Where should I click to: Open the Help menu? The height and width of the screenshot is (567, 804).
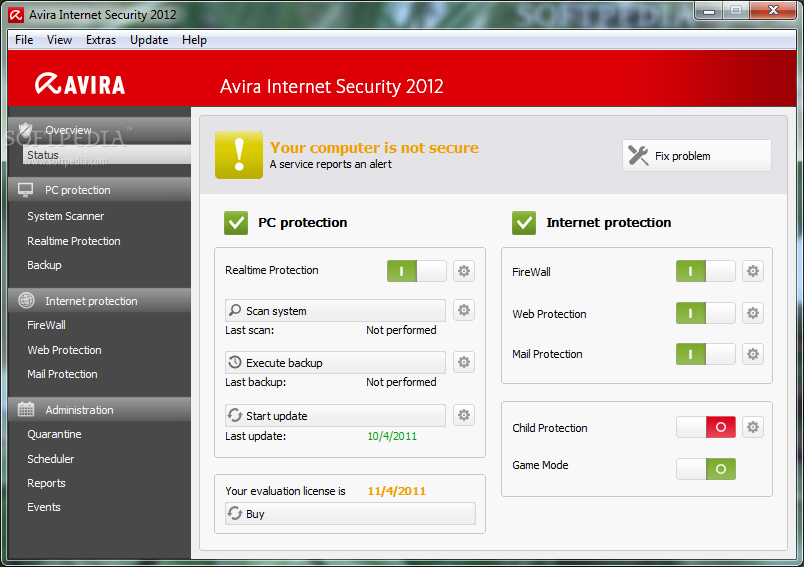(x=194, y=40)
